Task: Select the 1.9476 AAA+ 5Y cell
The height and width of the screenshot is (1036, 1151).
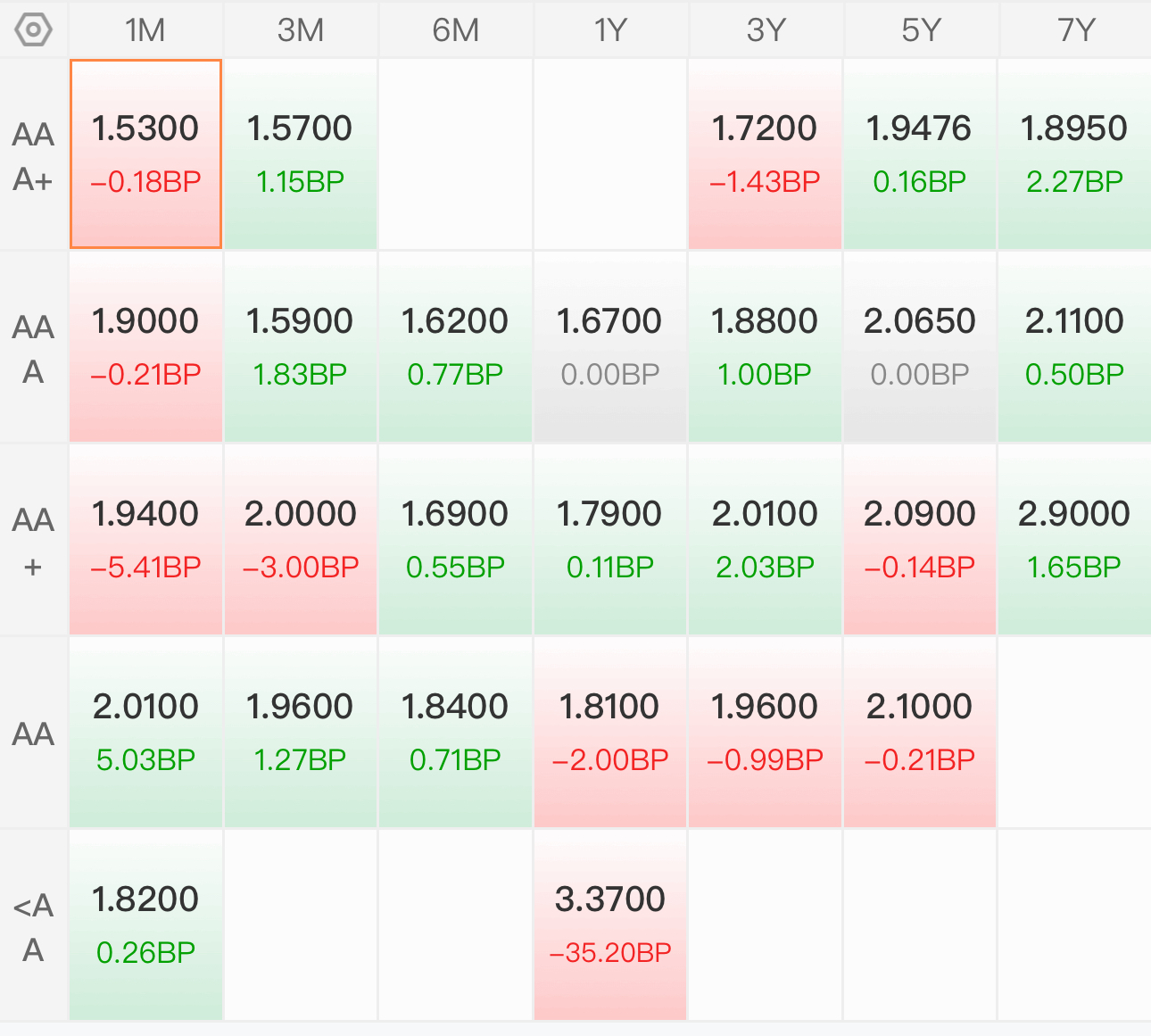Action: 920,154
